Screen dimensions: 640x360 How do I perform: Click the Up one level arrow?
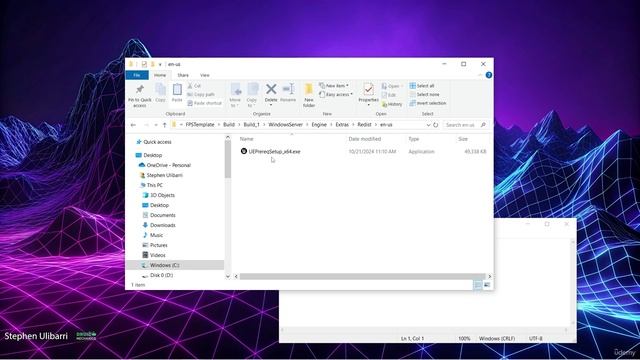[x=164, y=125]
